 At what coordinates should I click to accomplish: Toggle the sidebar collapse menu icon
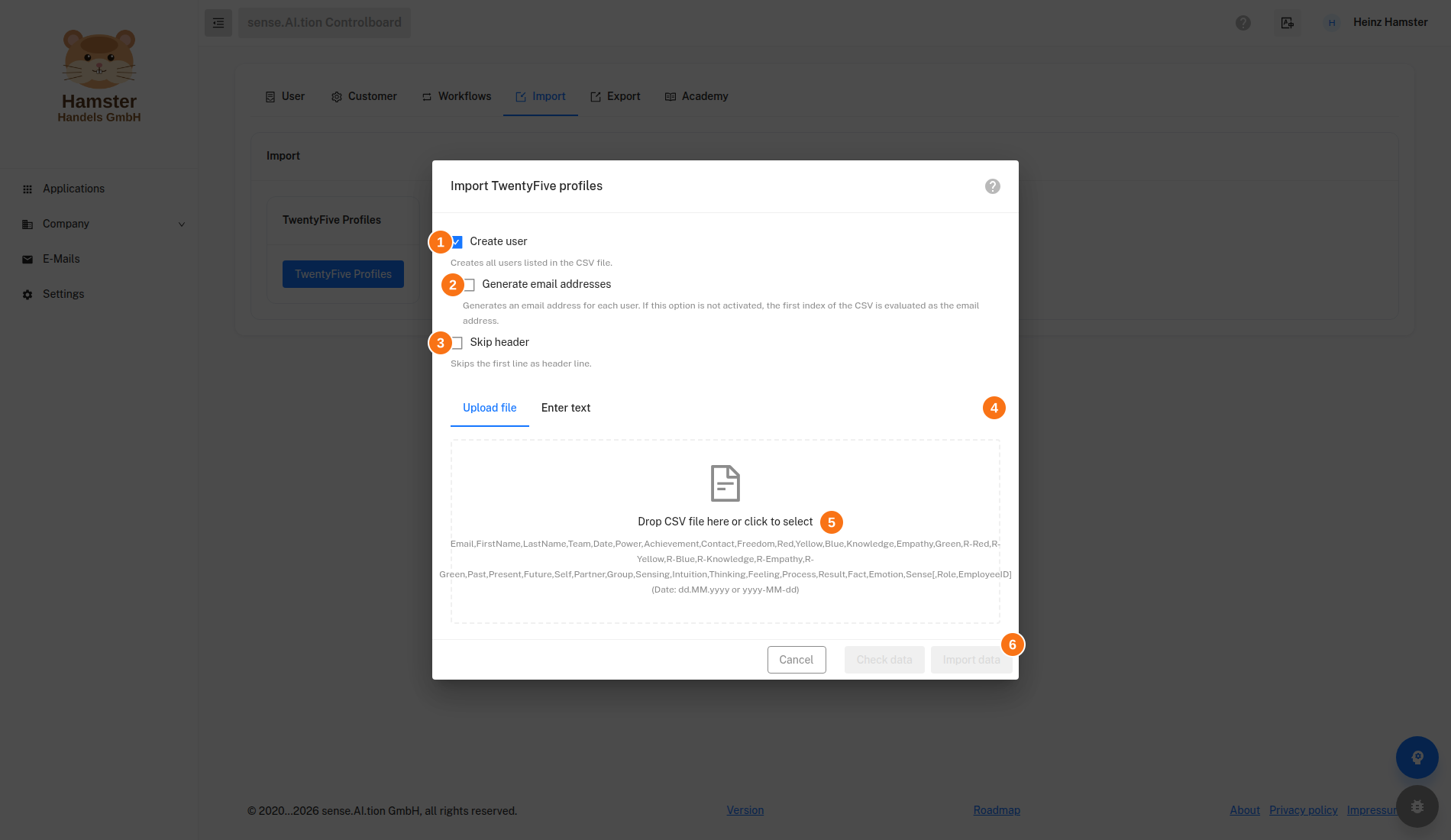[218, 23]
